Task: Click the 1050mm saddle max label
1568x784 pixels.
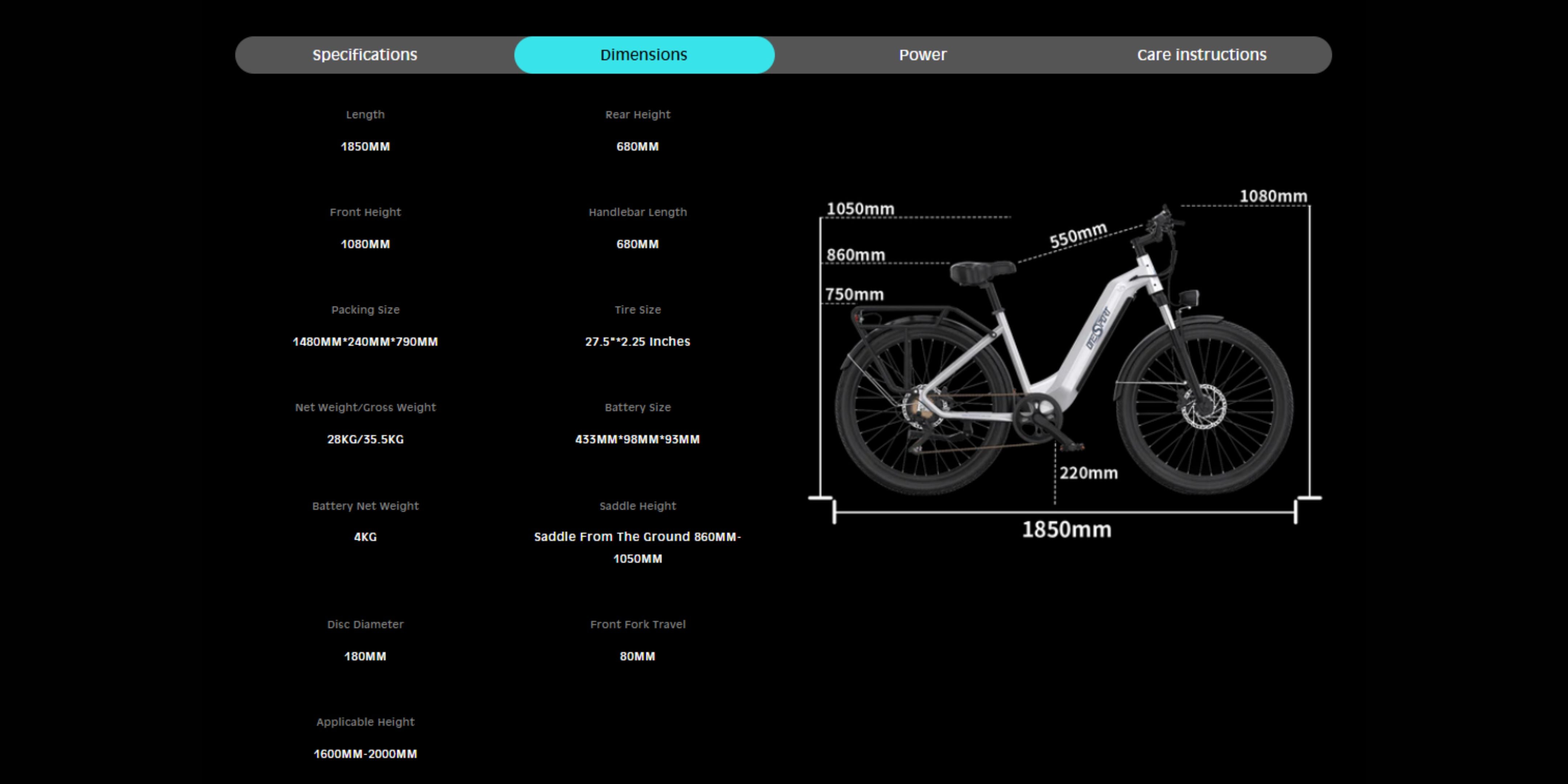Action: pos(860,209)
